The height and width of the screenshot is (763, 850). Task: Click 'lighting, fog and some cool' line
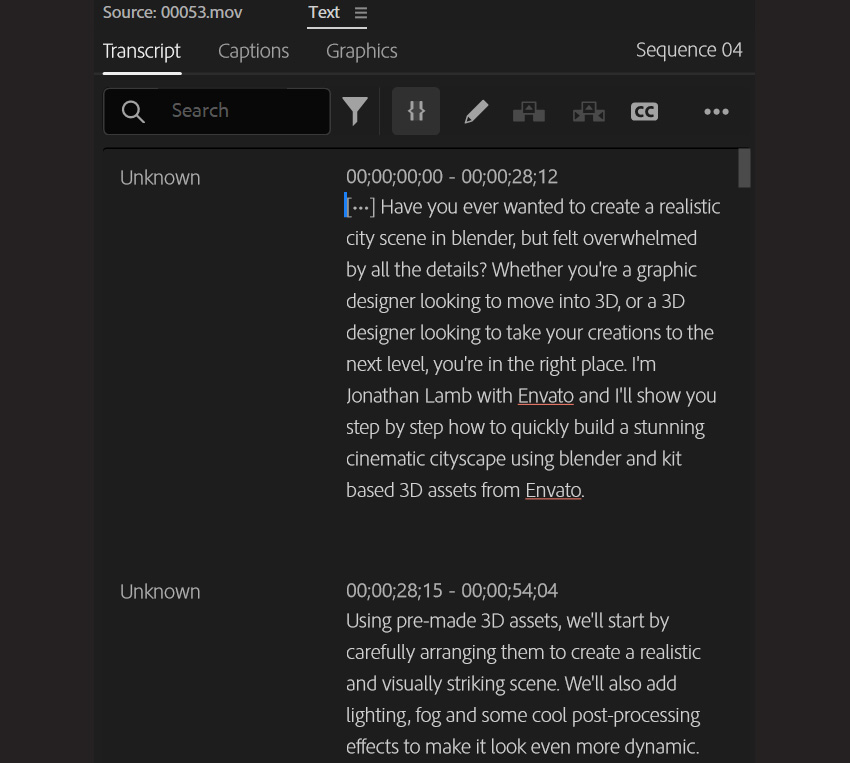point(456,716)
